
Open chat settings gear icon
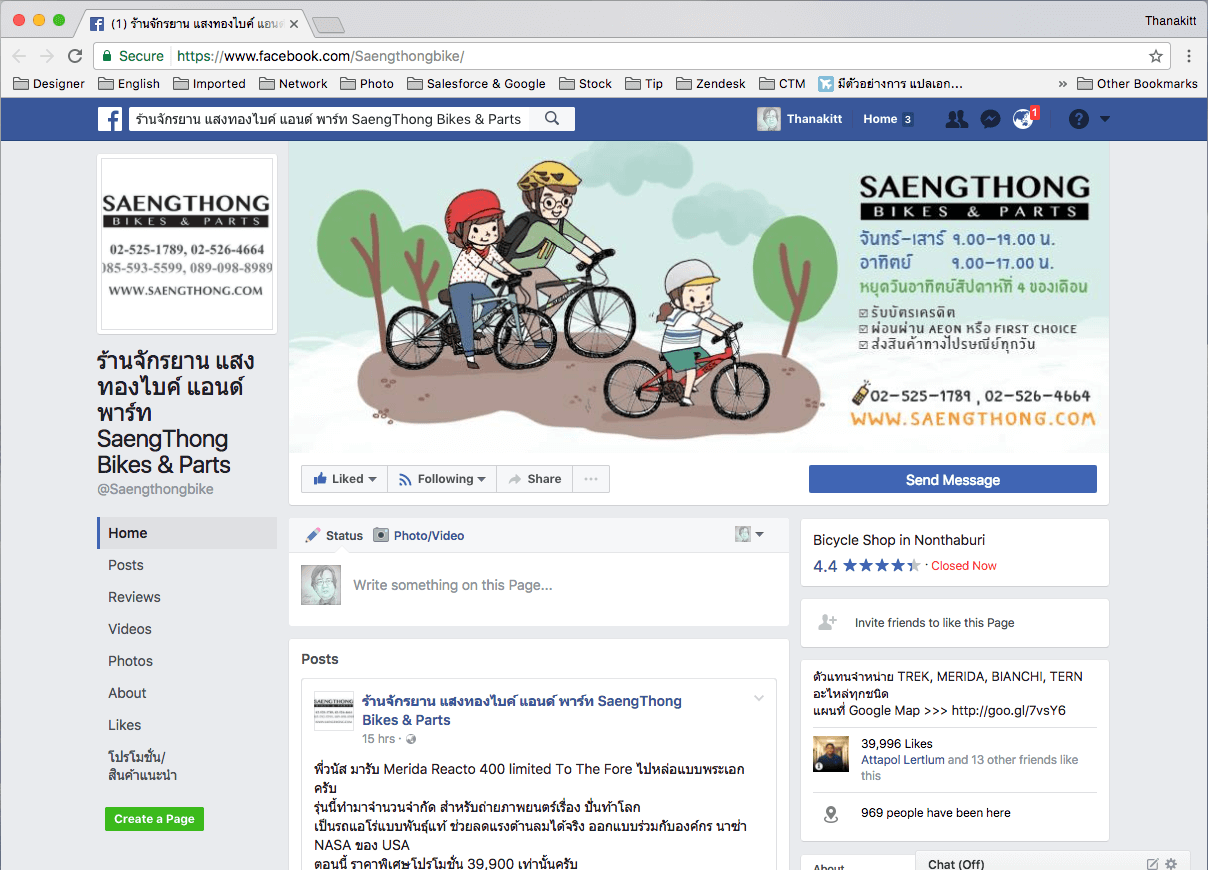(x=1171, y=864)
